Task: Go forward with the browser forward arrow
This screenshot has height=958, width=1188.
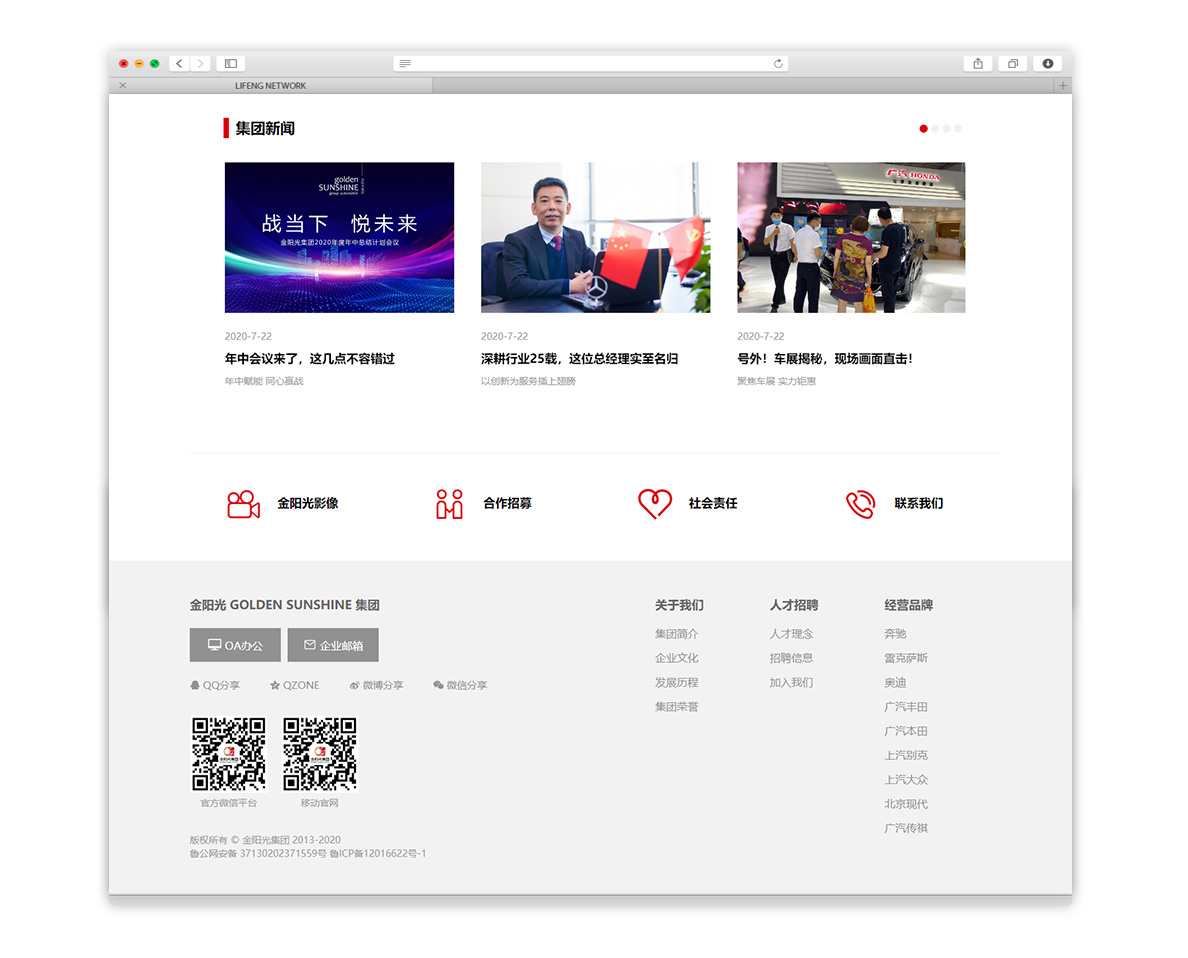Action: (200, 64)
